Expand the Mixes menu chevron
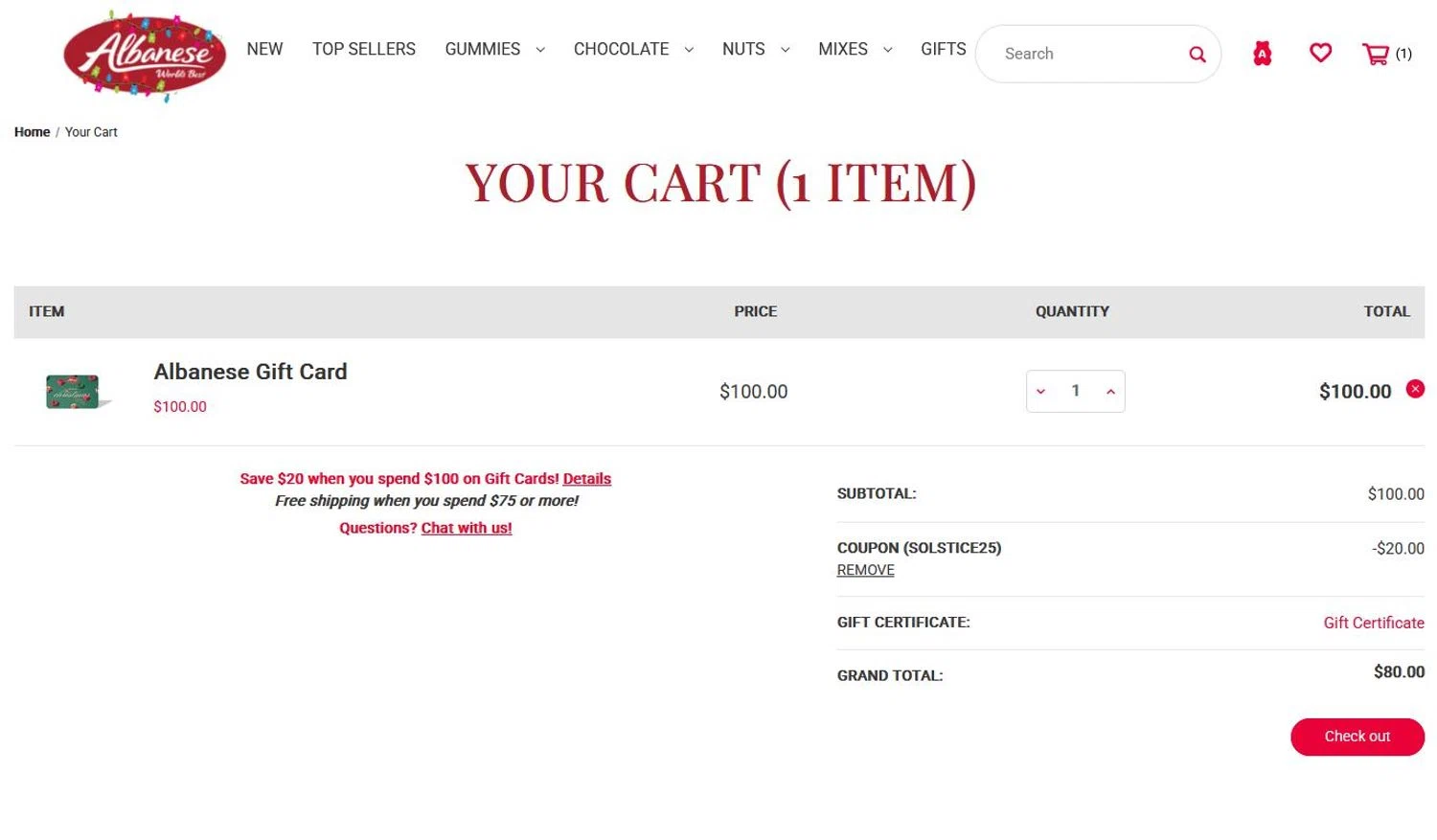Screen dimensions: 1437x840 pos(887,50)
